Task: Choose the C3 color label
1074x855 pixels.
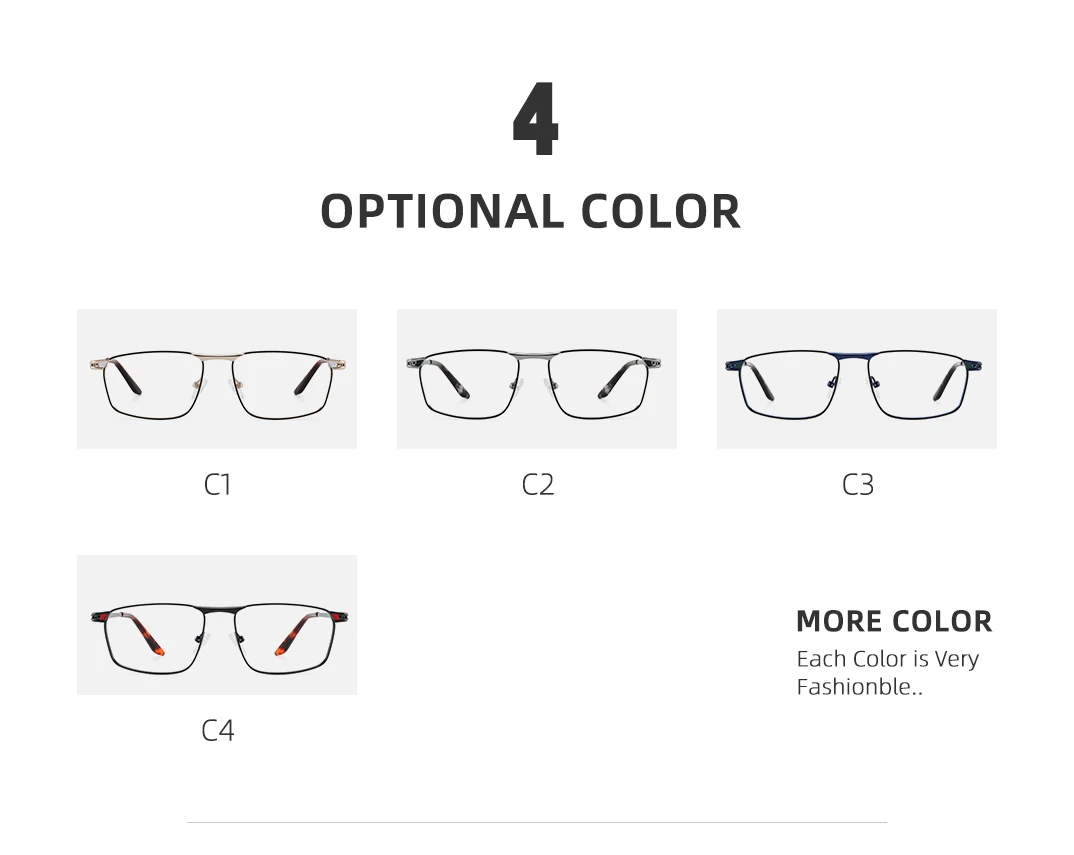Action: click(x=857, y=485)
